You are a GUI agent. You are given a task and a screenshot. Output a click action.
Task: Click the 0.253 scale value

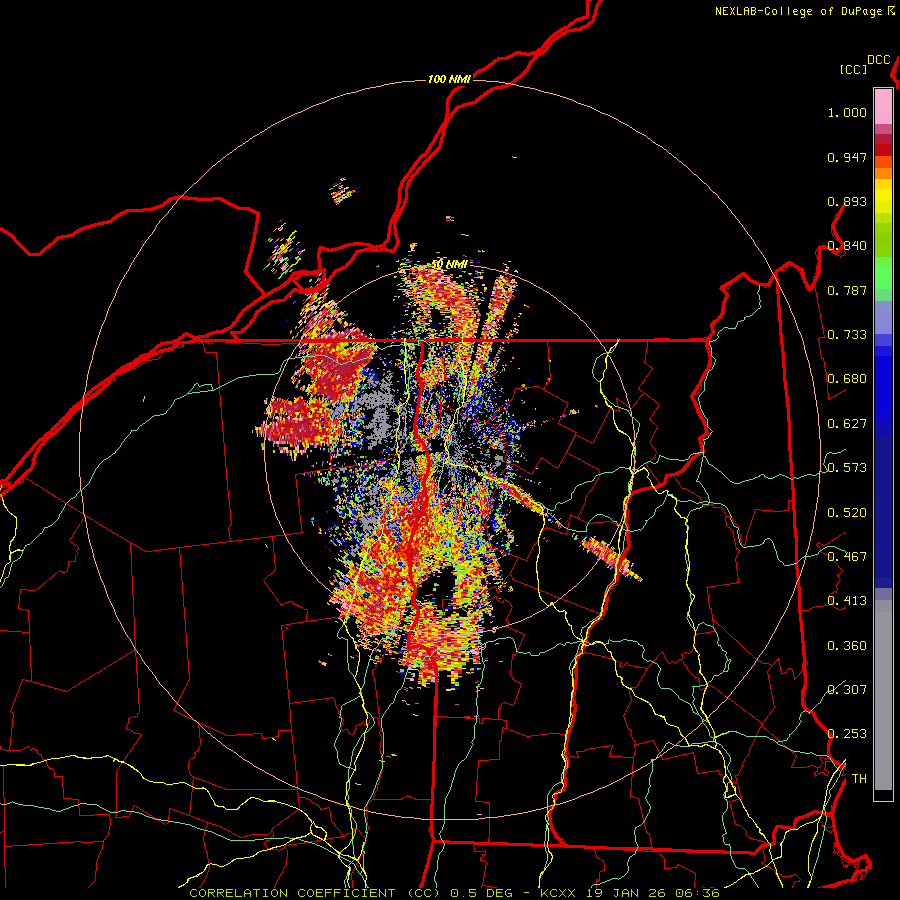847,734
